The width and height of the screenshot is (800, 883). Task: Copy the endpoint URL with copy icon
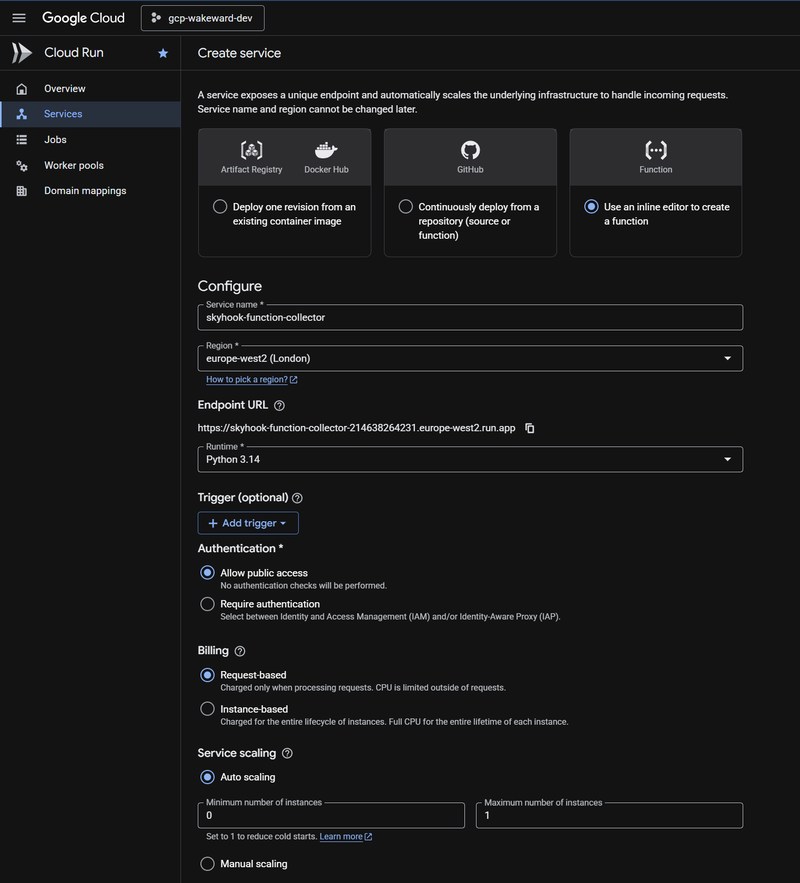click(530, 428)
